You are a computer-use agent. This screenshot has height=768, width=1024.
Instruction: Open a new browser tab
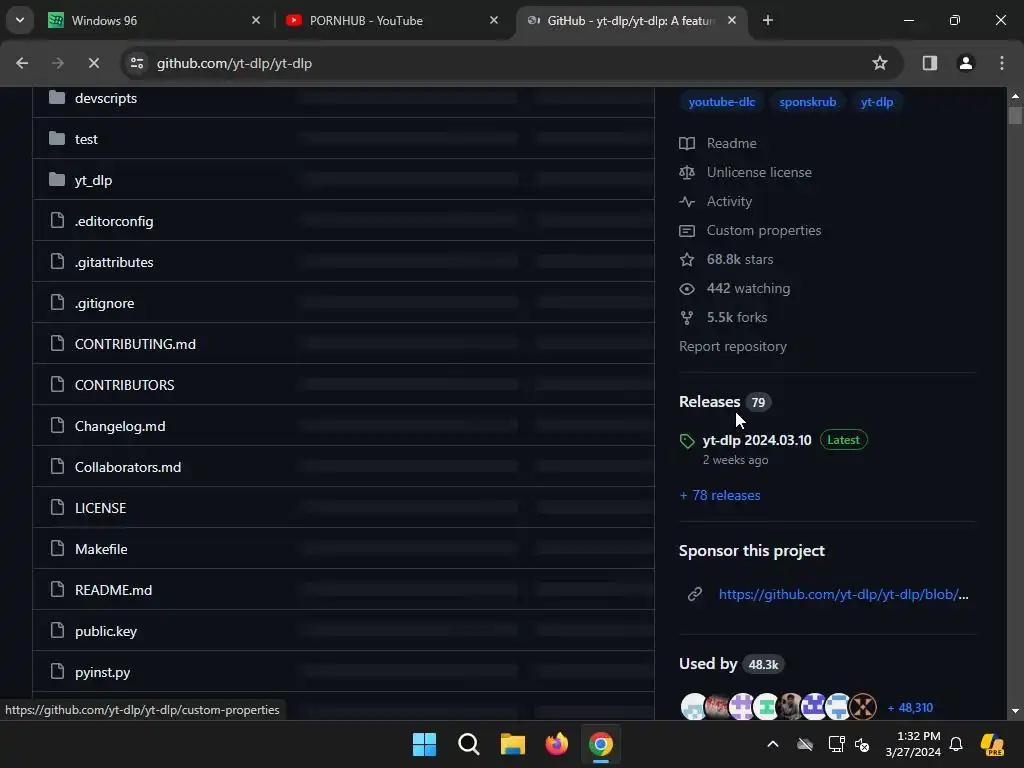[x=768, y=20]
